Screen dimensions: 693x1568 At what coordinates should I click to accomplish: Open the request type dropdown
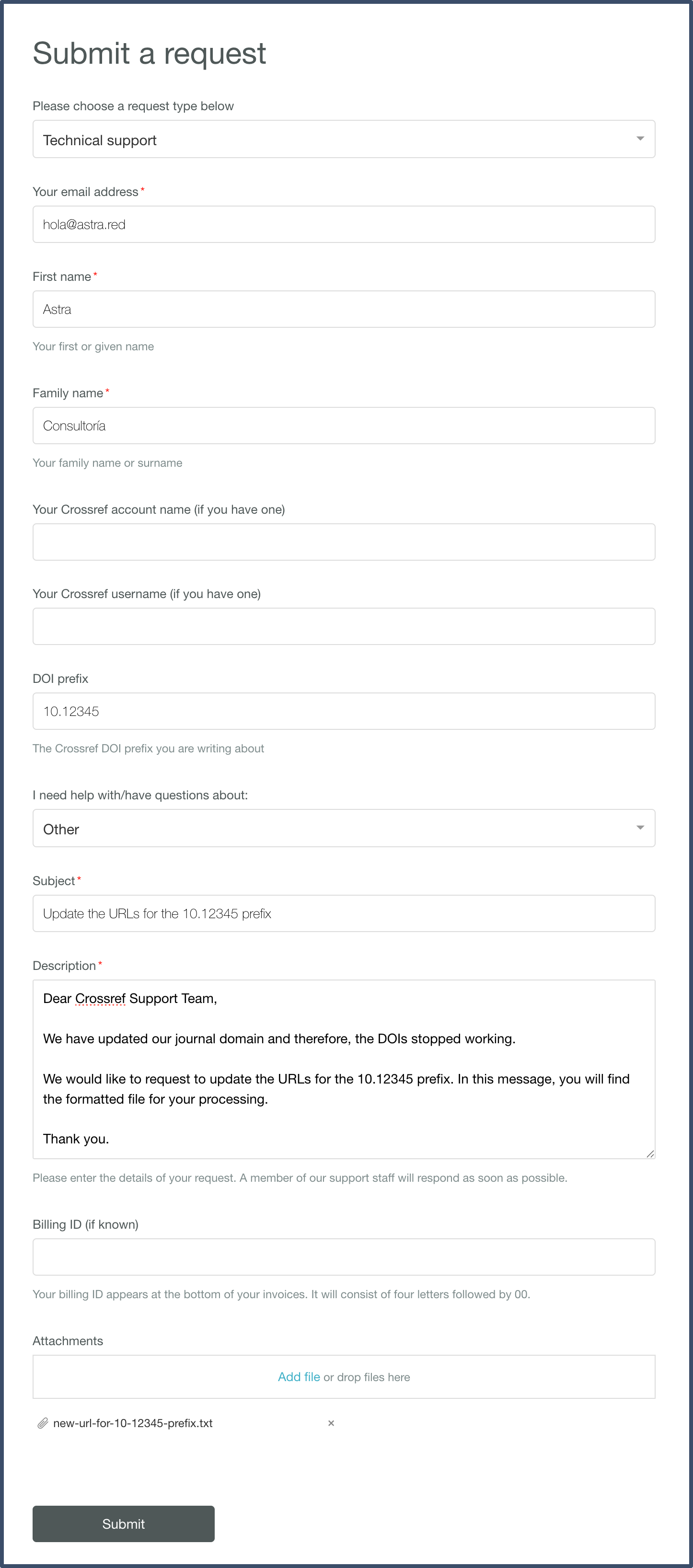point(344,139)
